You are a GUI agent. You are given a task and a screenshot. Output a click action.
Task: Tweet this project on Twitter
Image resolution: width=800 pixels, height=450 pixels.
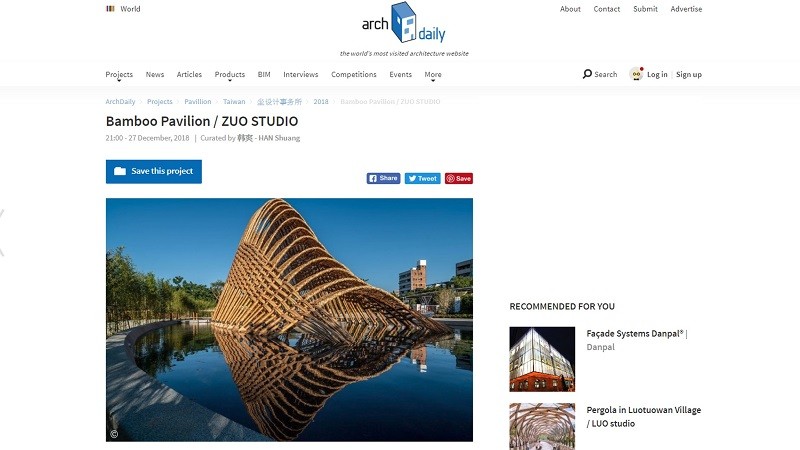pyautogui.click(x=422, y=179)
